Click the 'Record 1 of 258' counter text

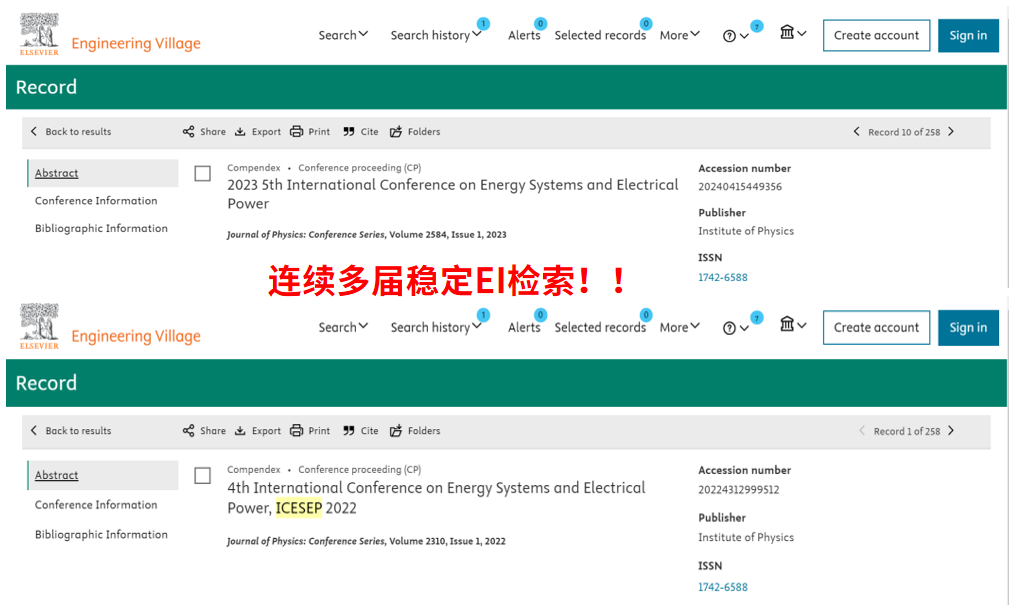click(907, 431)
